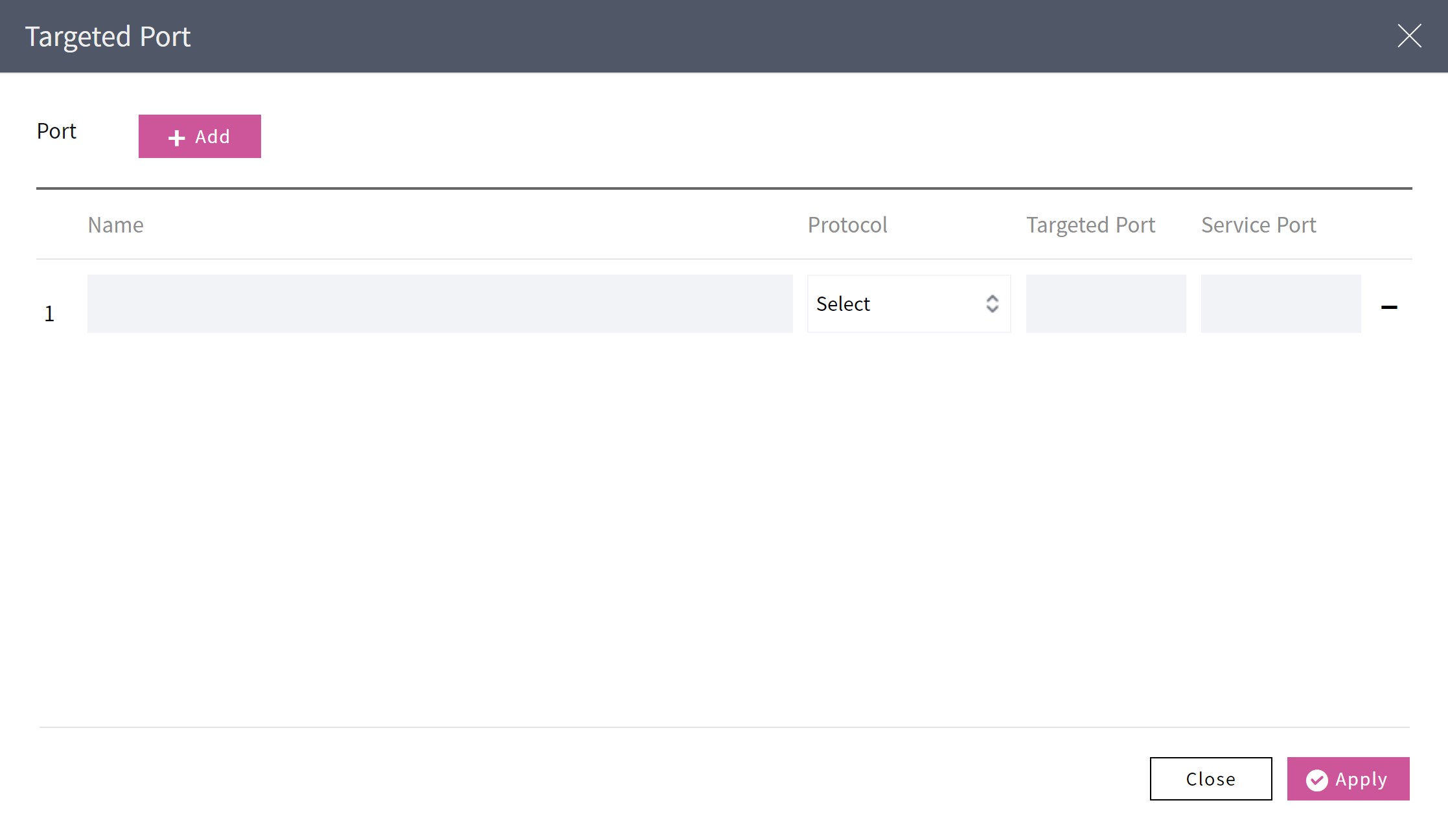The image size is (1448, 840).
Task: Click the checkmark icon on Apply
Action: point(1316,780)
